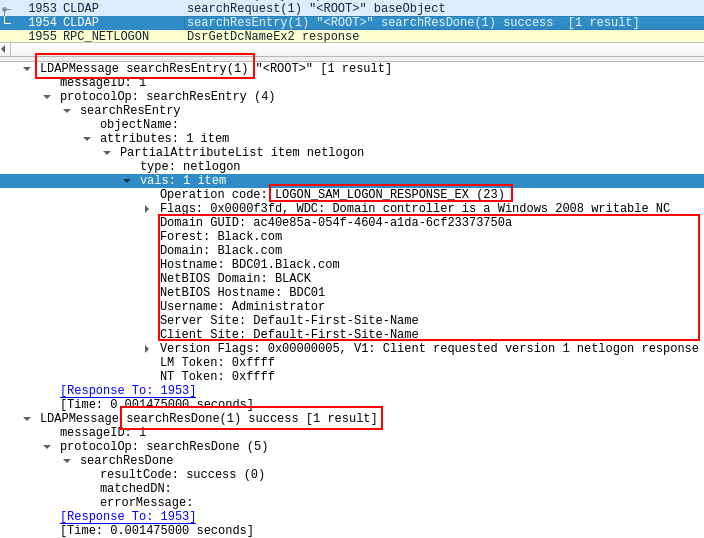Collapse the attributes: 1 item node

[87, 139]
